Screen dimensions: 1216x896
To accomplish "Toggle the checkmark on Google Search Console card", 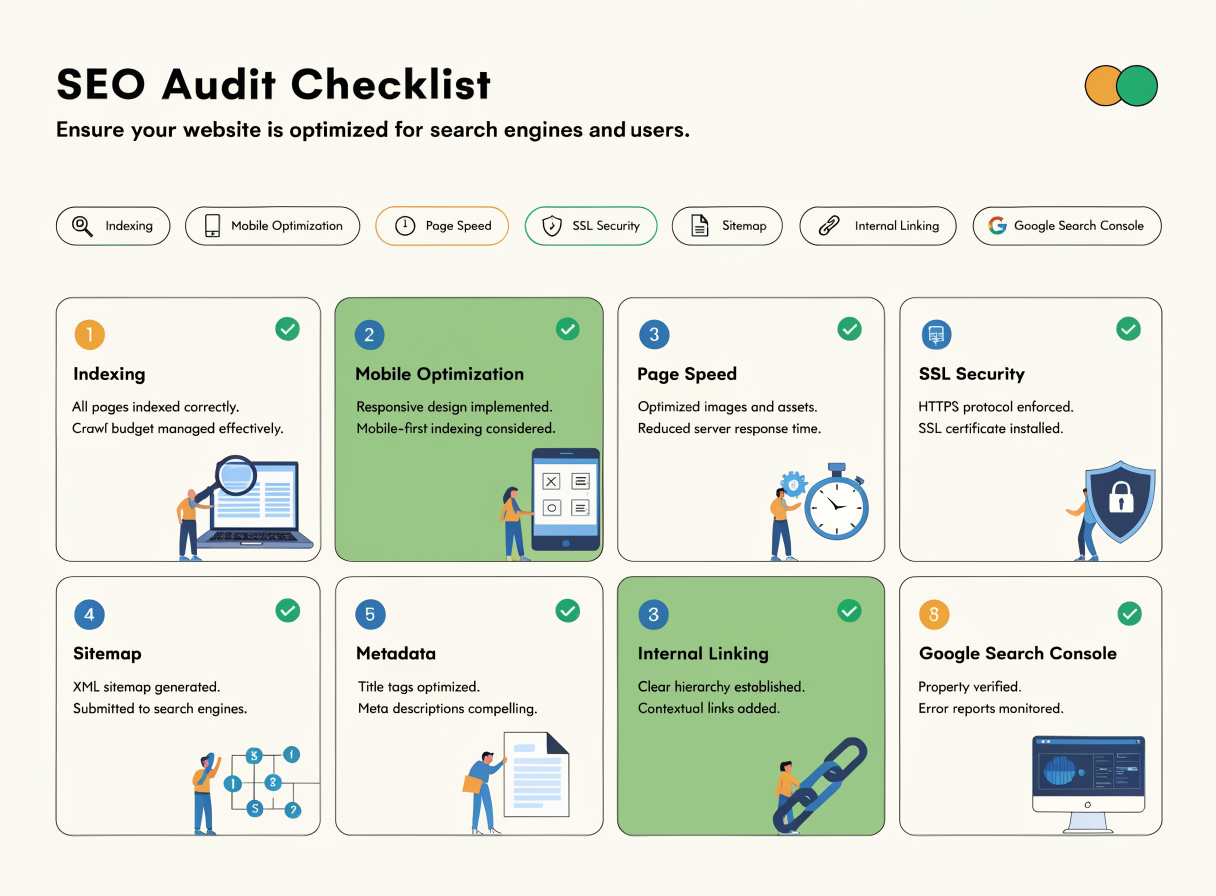I will (1129, 612).
